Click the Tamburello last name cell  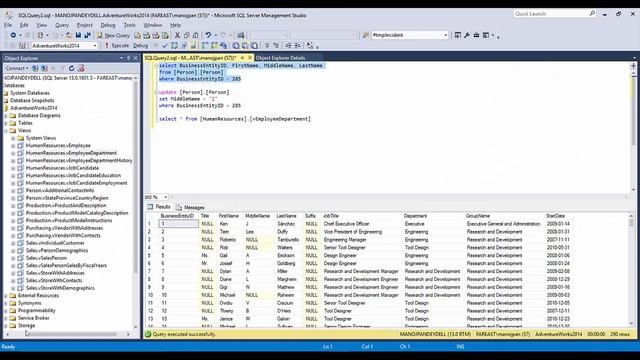click(288, 240)
